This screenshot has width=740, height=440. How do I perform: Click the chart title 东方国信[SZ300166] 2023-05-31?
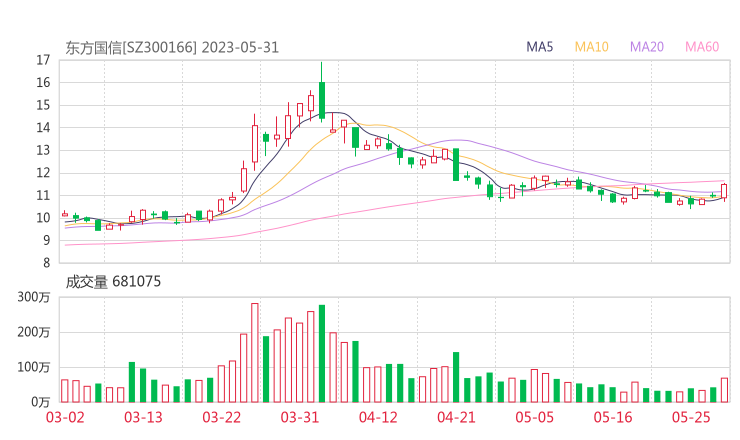point(172,48)
